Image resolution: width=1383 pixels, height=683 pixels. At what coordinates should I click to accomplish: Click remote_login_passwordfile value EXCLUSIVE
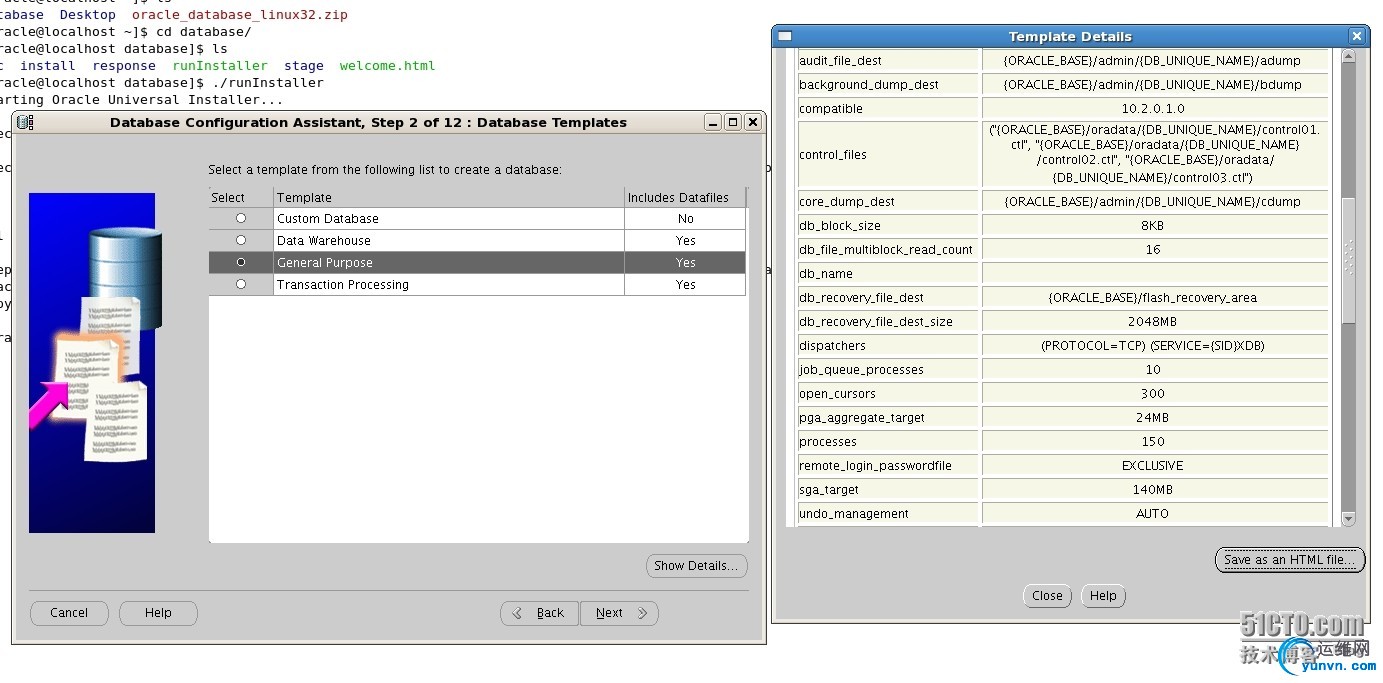click(x=1153, y=465)
